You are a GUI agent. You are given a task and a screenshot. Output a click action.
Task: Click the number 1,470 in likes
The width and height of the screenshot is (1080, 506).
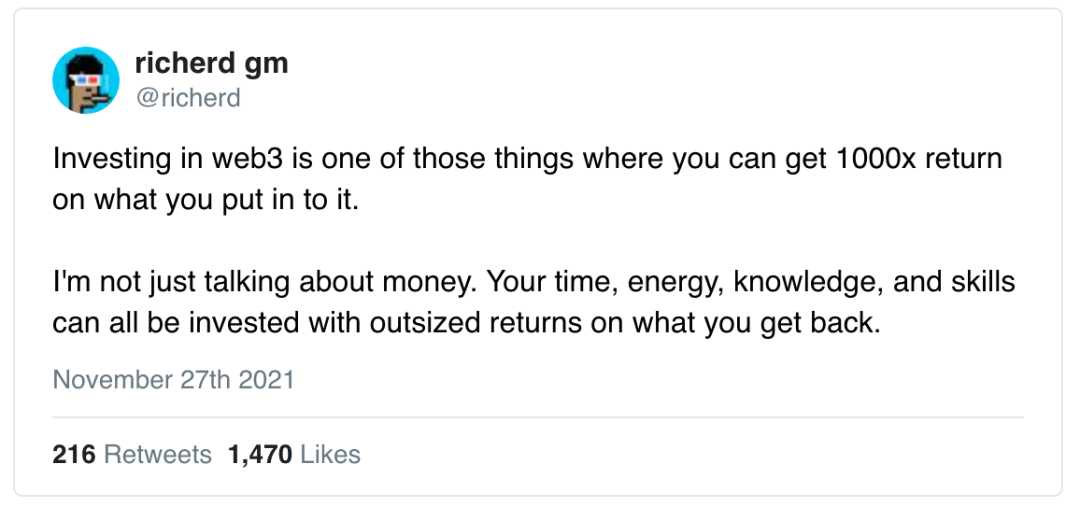pyautogui.click(x=260, y=454)
